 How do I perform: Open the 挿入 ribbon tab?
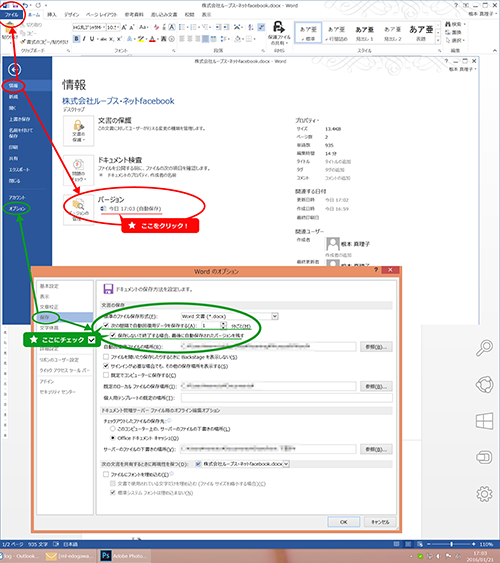[x=52, y=15]
